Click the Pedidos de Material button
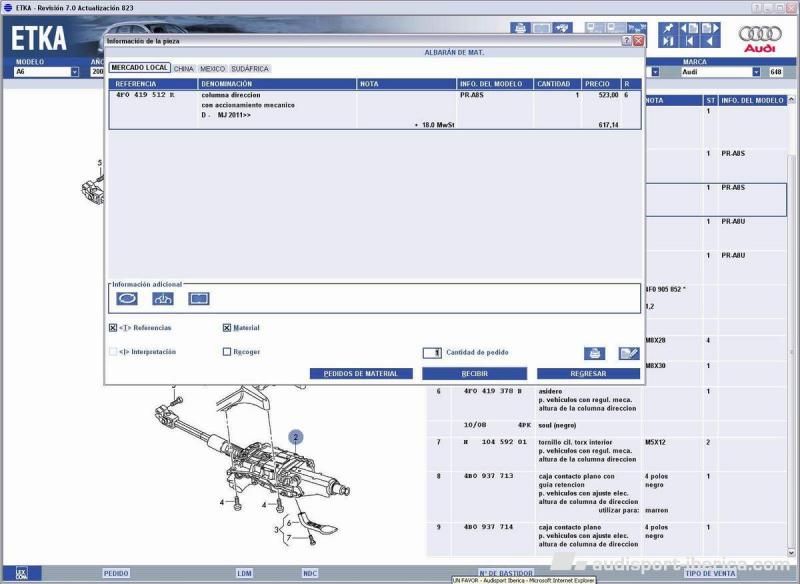Image resolution: width=800 pixels, height=584 pixels. 360,374
